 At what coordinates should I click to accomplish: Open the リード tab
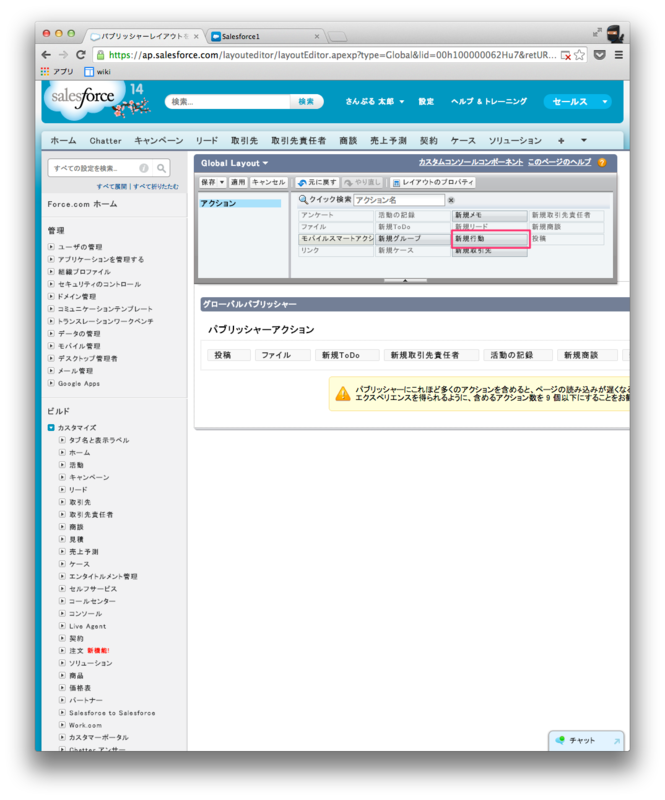pos(207,140)
